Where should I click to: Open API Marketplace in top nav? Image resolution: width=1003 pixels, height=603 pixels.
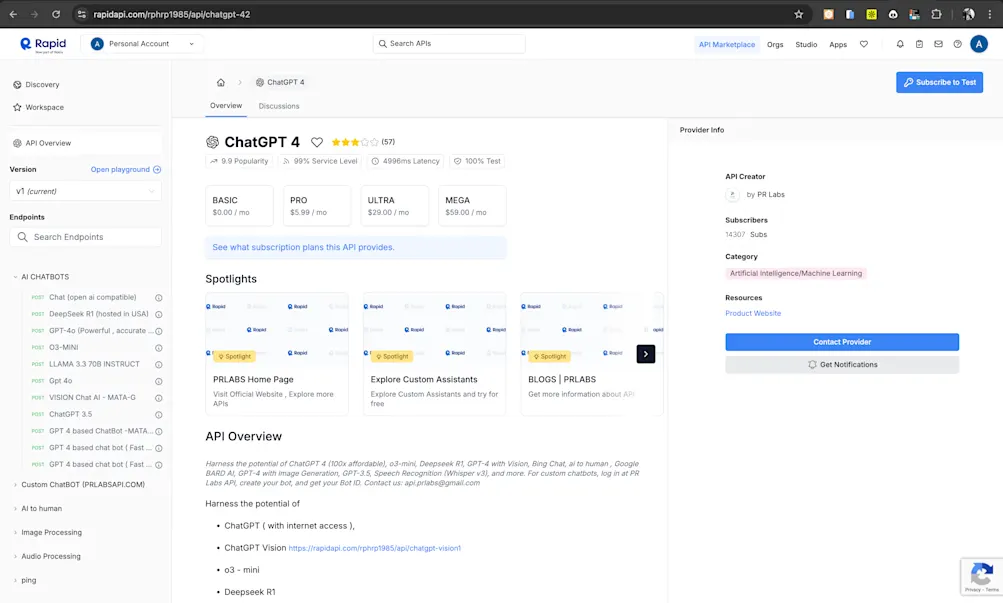tap(727, 44)
